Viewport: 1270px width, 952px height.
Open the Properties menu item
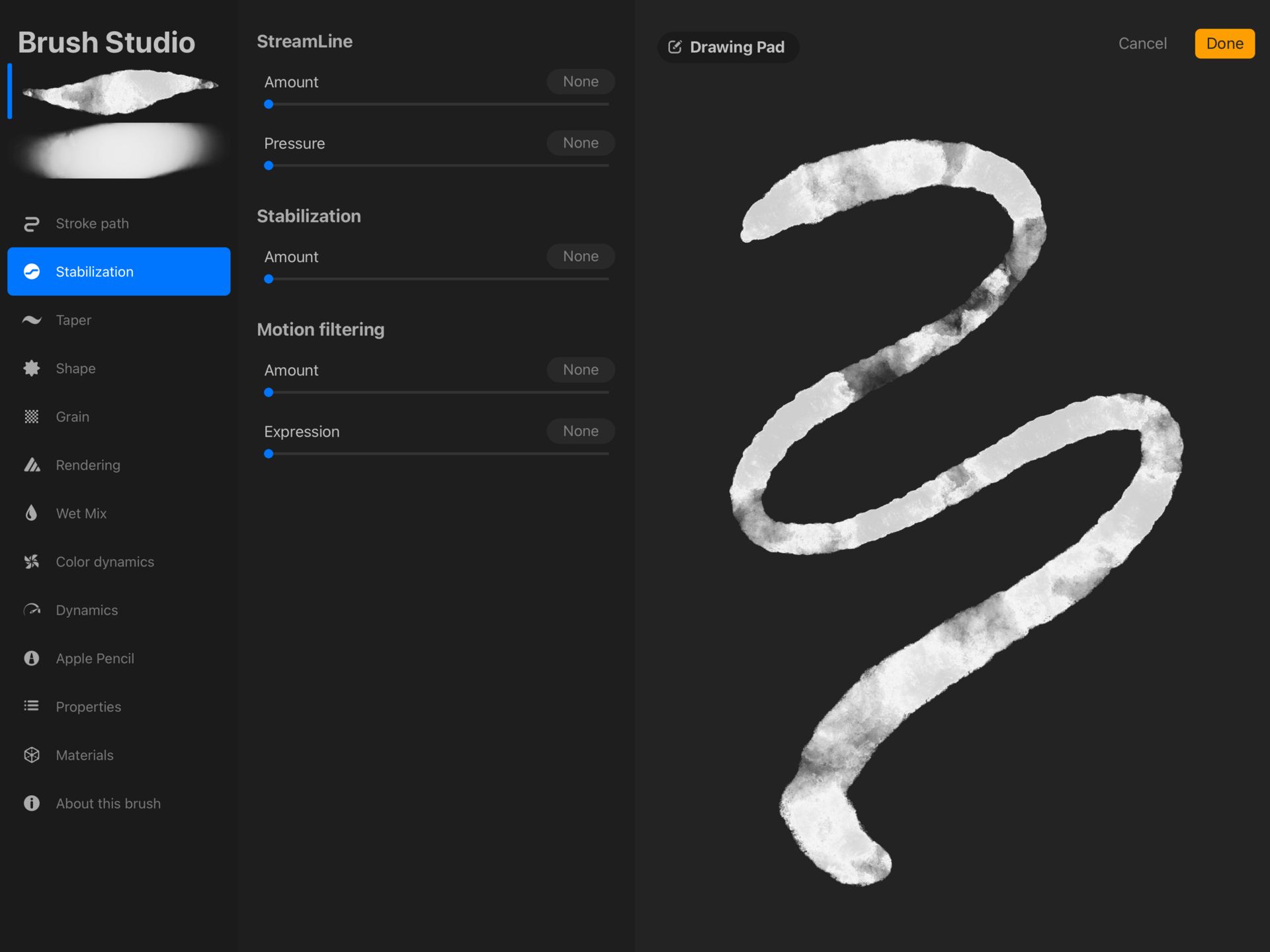click(89, 707)
